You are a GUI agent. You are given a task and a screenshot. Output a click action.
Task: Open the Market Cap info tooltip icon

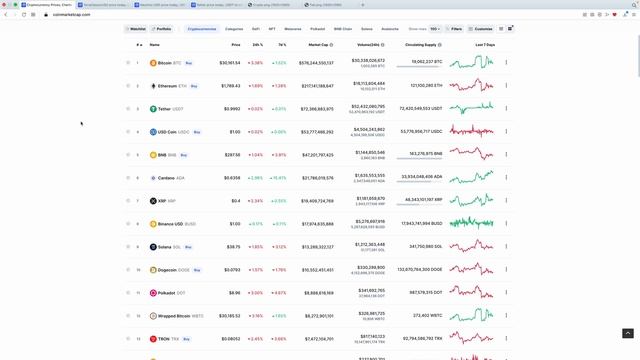[x=331, y=45]
